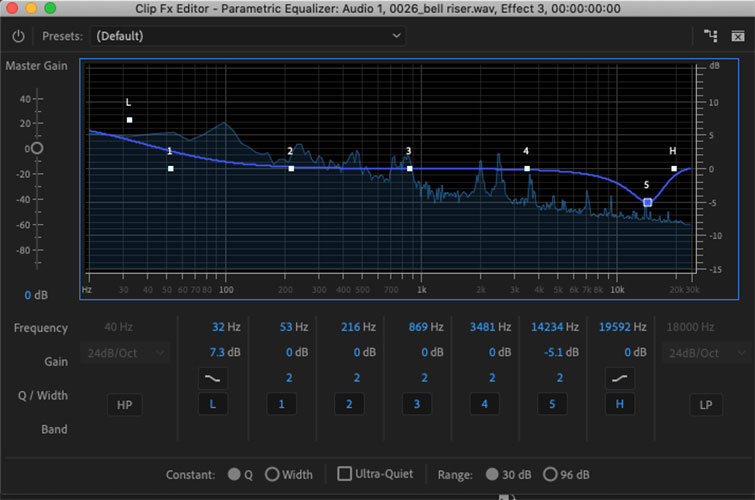Toggle the LP band button
755x500 pixels.
coord(705,404)
